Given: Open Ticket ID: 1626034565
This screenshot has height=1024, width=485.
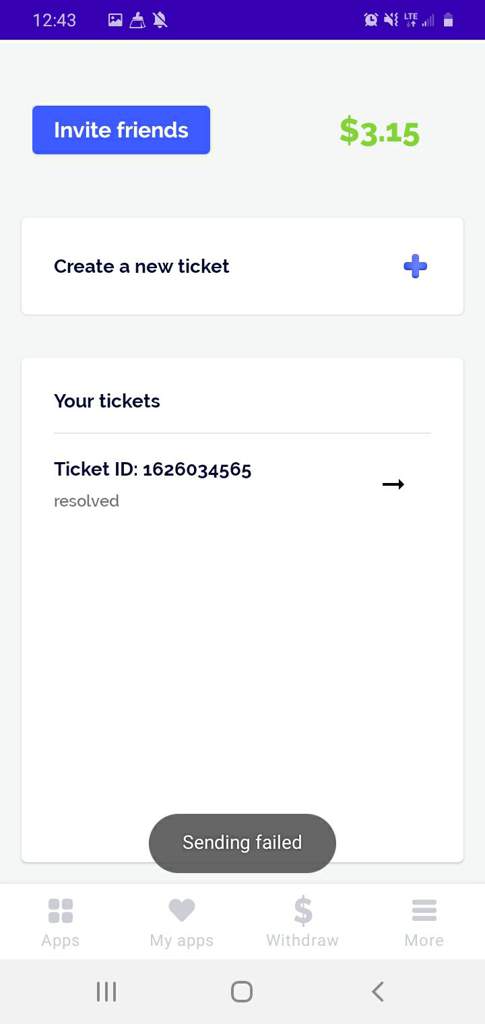Looking at the screenshot, I should (x=242, y=484).
